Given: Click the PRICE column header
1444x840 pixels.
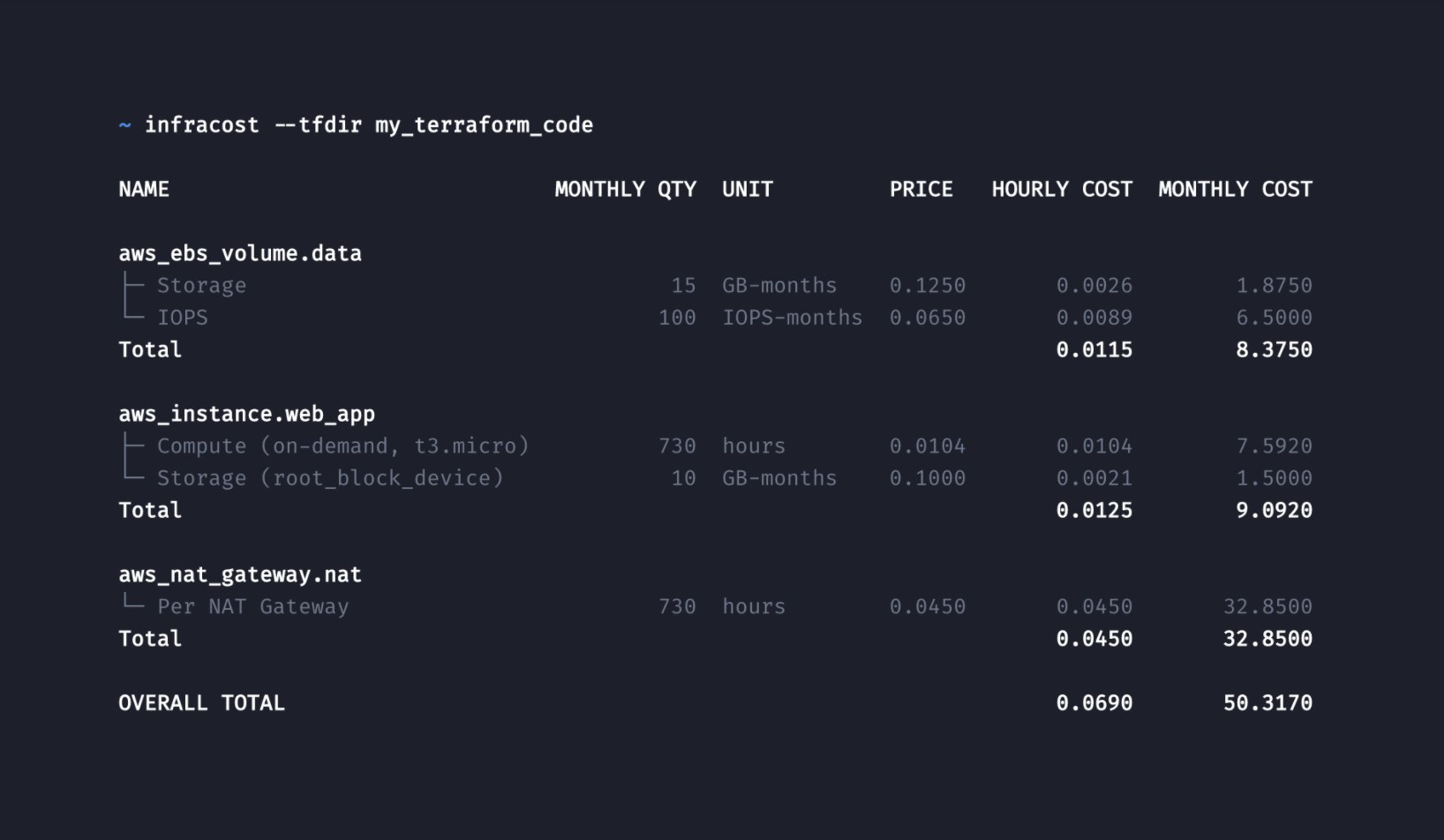Looking at the screenshot, I should (x=921, y=190).
